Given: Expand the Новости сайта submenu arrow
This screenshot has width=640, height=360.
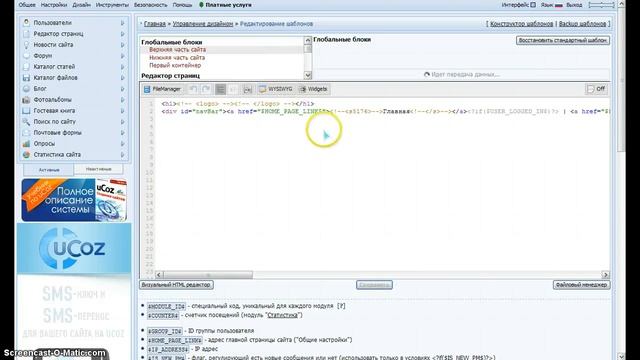Looking at the screenshot, I should coord(122,45).
